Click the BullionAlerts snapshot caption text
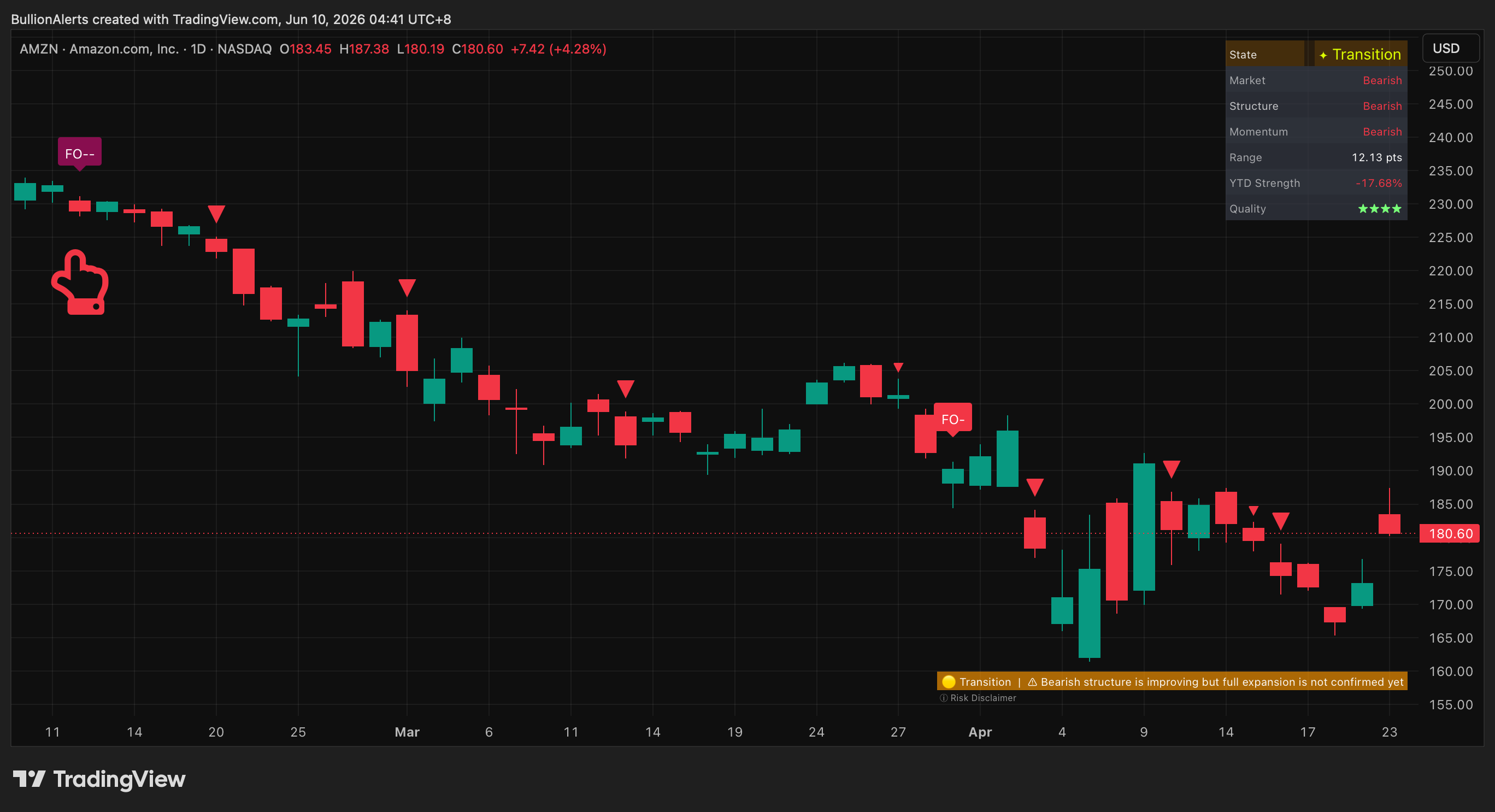Viewport: 1495px width, 812px height. tap(231, 19)
